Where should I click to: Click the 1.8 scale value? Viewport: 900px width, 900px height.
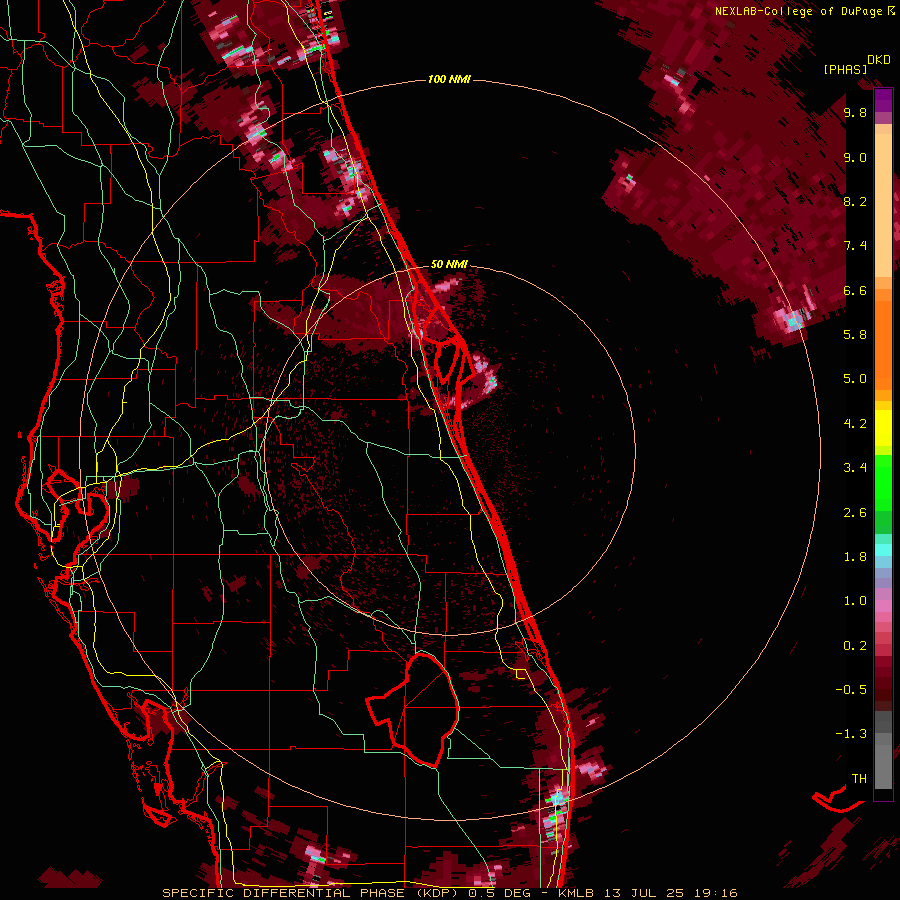pos(855,557)
